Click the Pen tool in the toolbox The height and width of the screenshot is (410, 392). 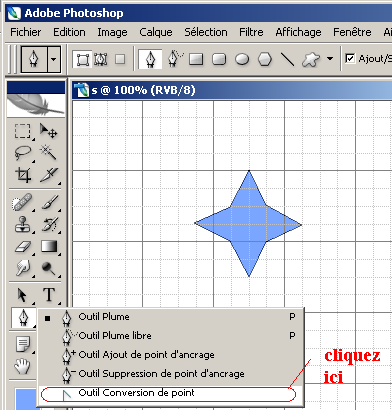(23, 317)
